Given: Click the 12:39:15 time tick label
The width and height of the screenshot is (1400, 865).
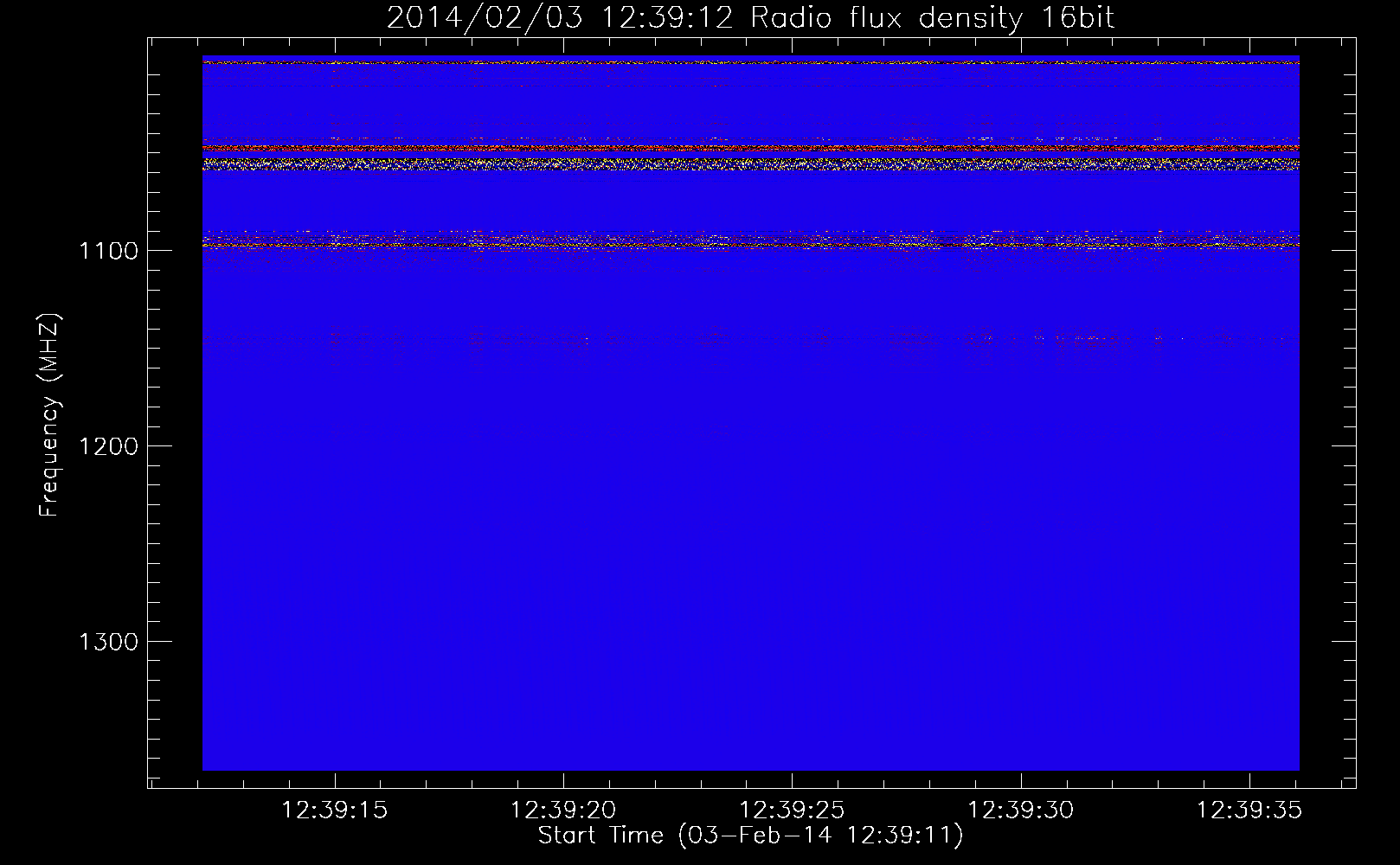Looking at the screenshot, I should (335, 811).
